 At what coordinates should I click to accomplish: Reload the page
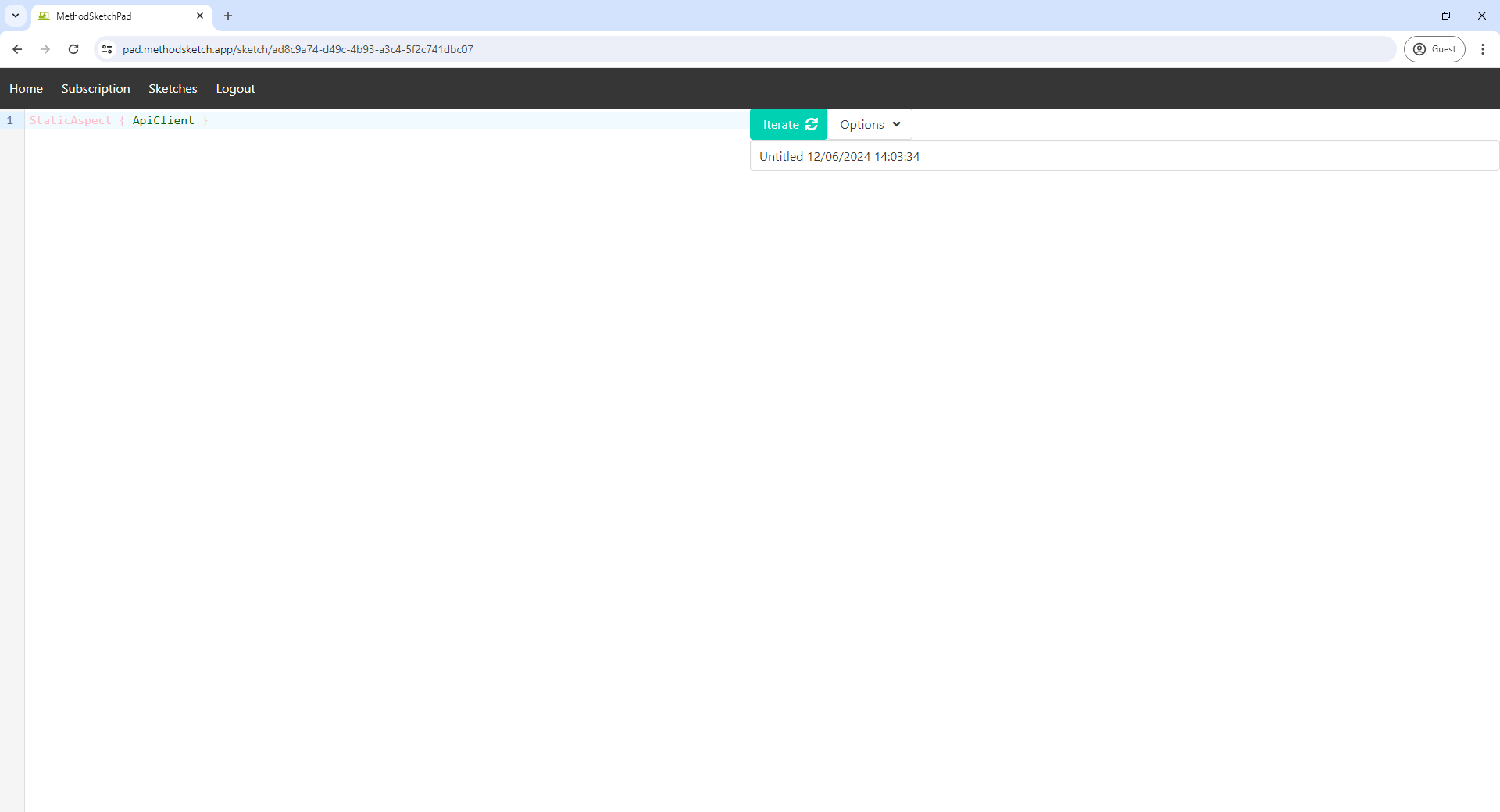73,49
